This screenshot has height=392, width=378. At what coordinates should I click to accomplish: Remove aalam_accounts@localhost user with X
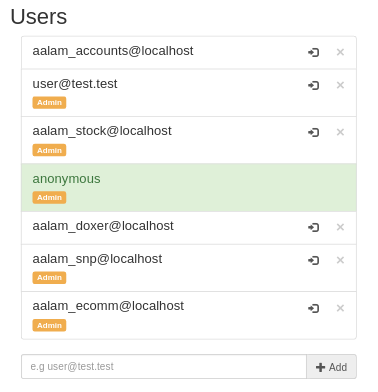click(x=340, y=52)
